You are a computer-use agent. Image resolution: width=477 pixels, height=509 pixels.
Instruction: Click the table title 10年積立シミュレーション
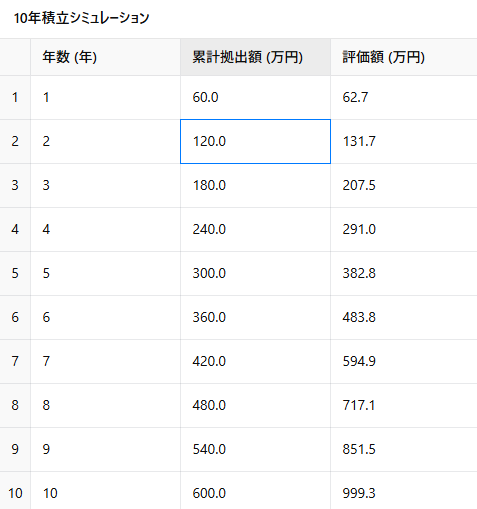tap(81, 18)
